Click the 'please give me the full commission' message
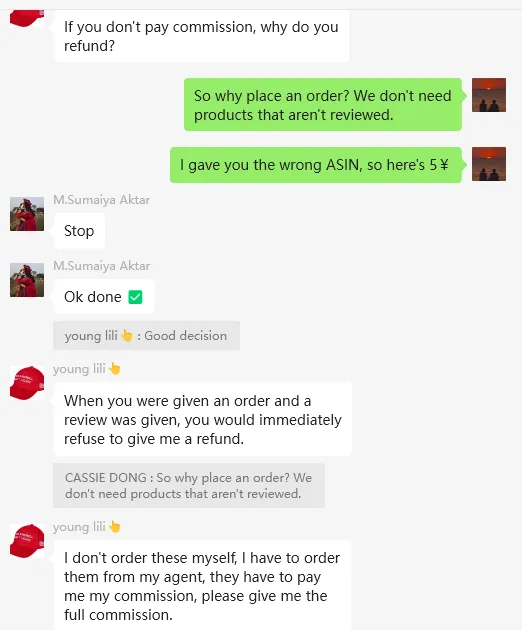The image size is (522, 630). (x=202, y=585)
